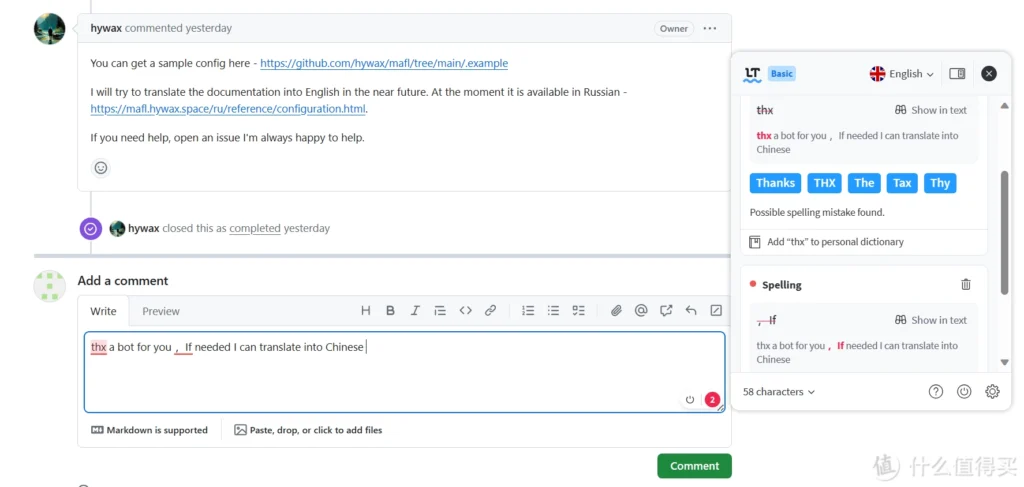1024x487 pixels.
Task: Toggle LanguageTool on/off in panel footer
Action: pos(964,392)
